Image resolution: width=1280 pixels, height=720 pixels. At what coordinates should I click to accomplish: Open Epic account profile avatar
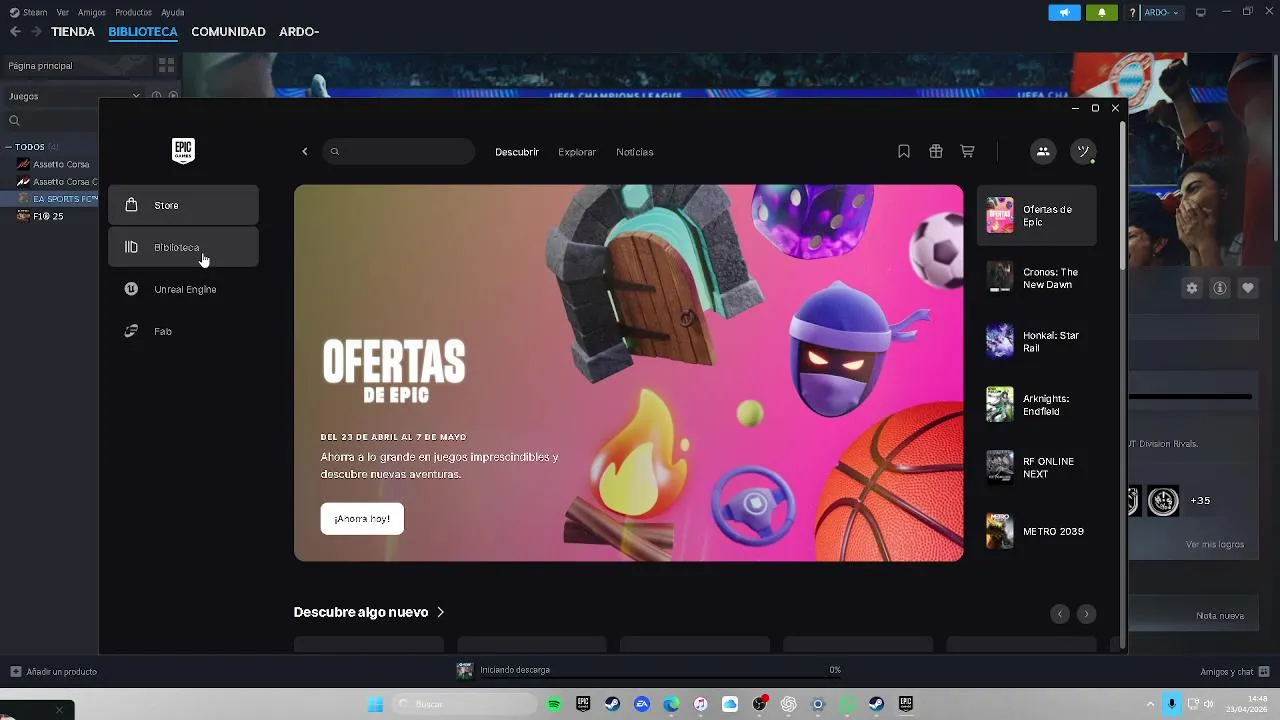point(1083,151)
